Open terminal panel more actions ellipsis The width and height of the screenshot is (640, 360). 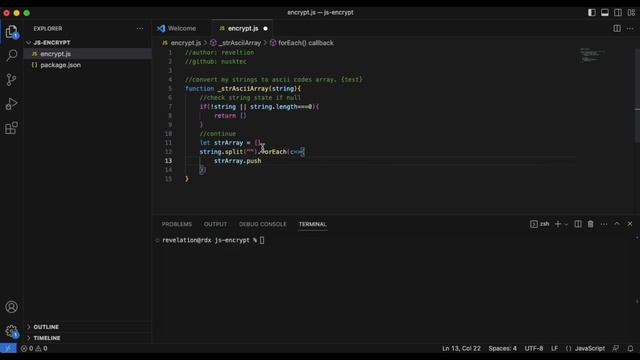tap(604, 224)
